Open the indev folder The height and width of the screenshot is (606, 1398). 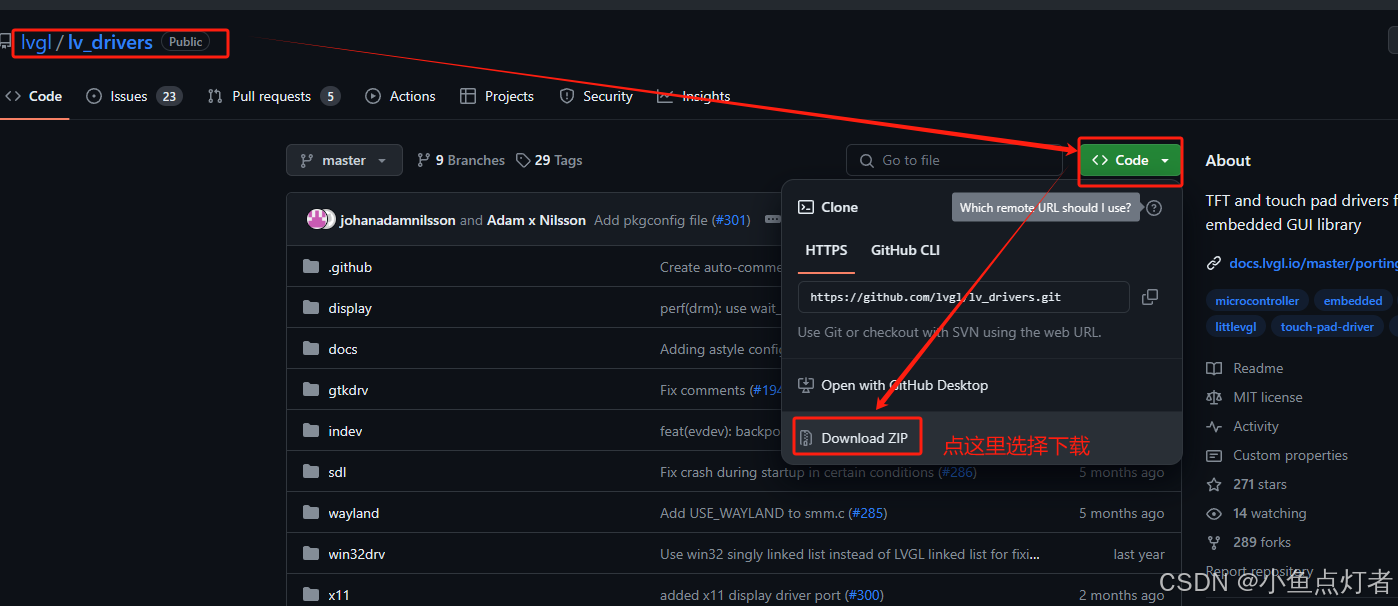345,431
